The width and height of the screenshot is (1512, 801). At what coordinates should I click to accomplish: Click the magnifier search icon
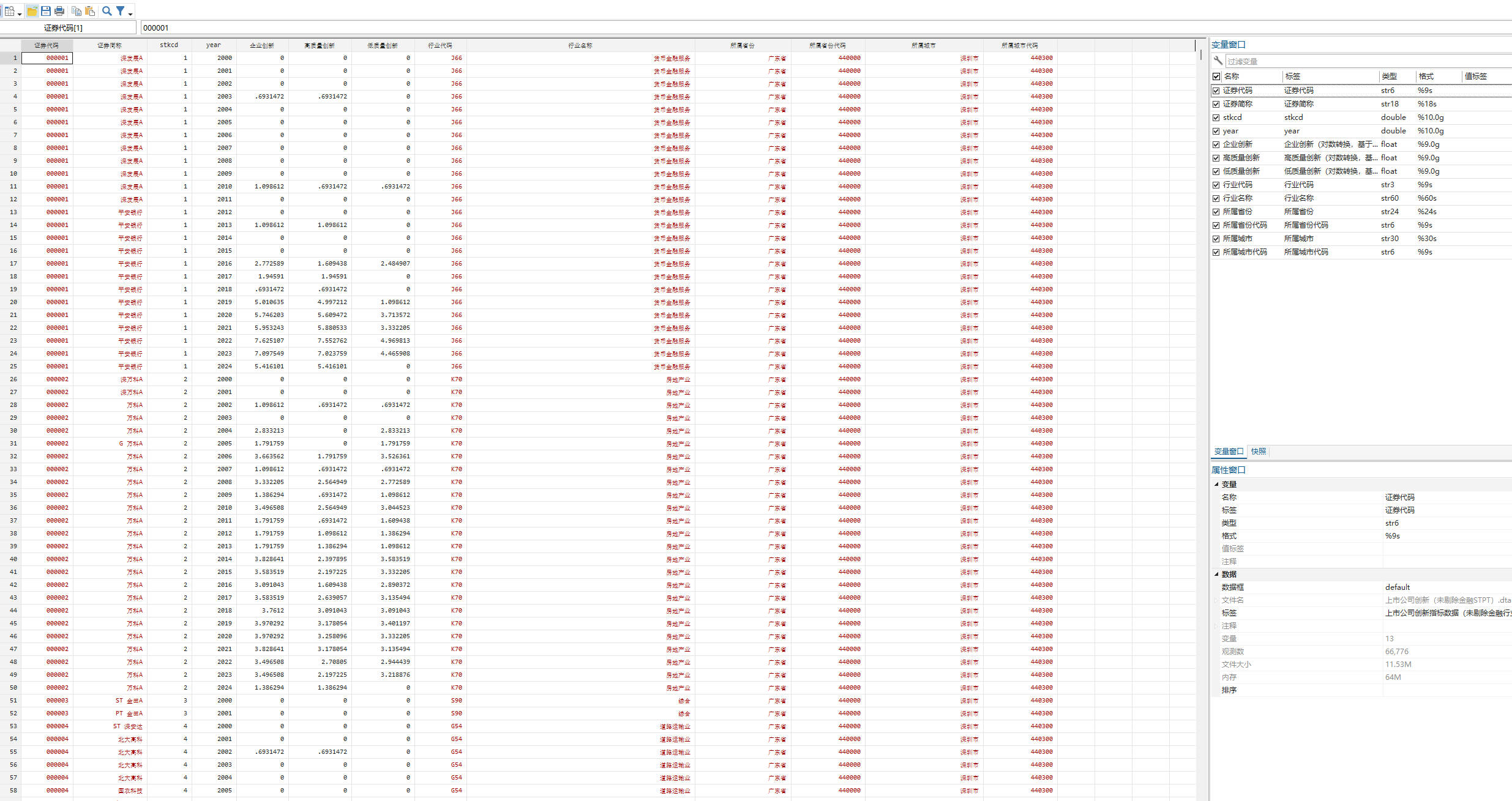(x=107, y=11)
